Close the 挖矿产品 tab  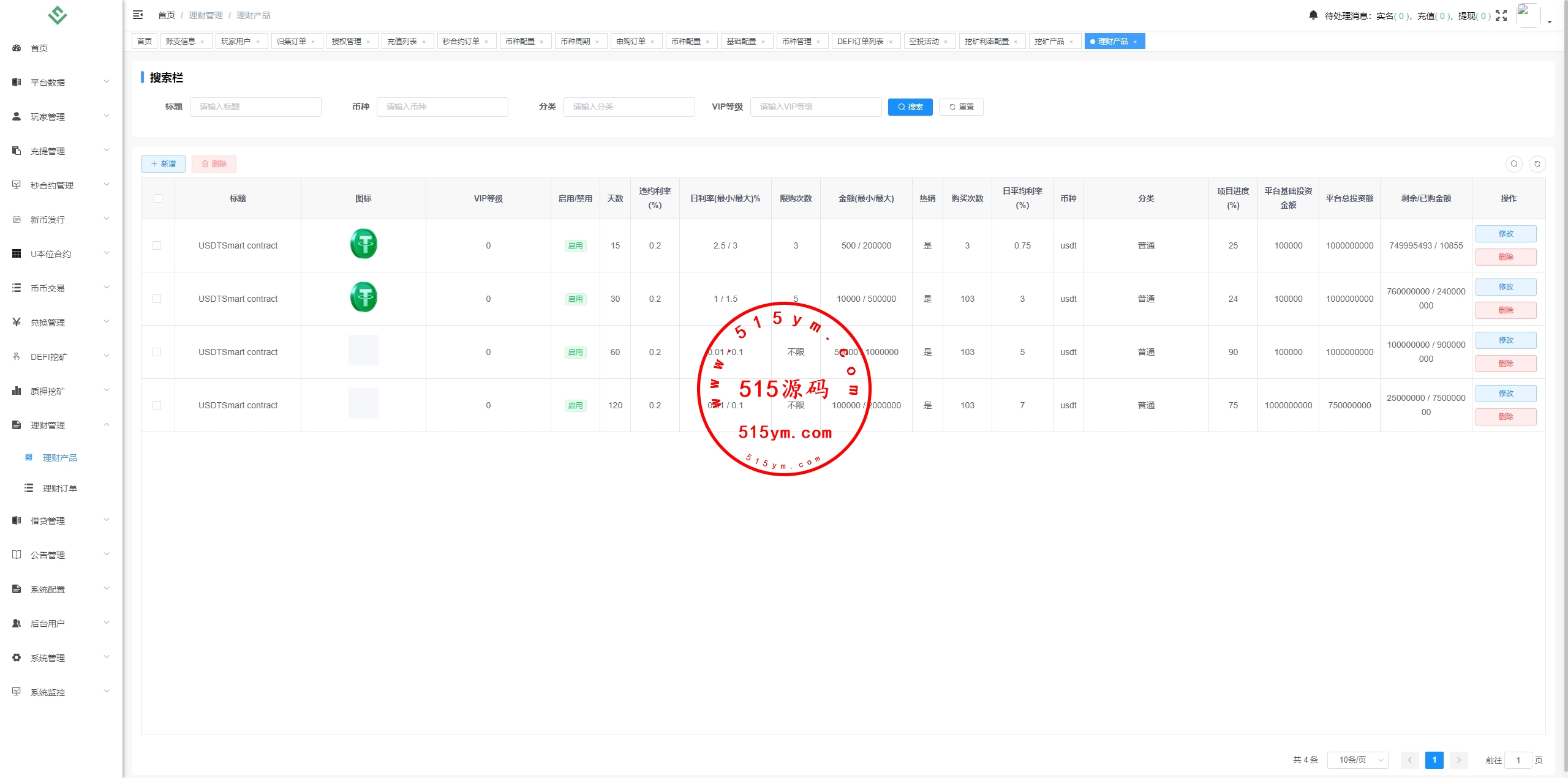click(1071, 42)
